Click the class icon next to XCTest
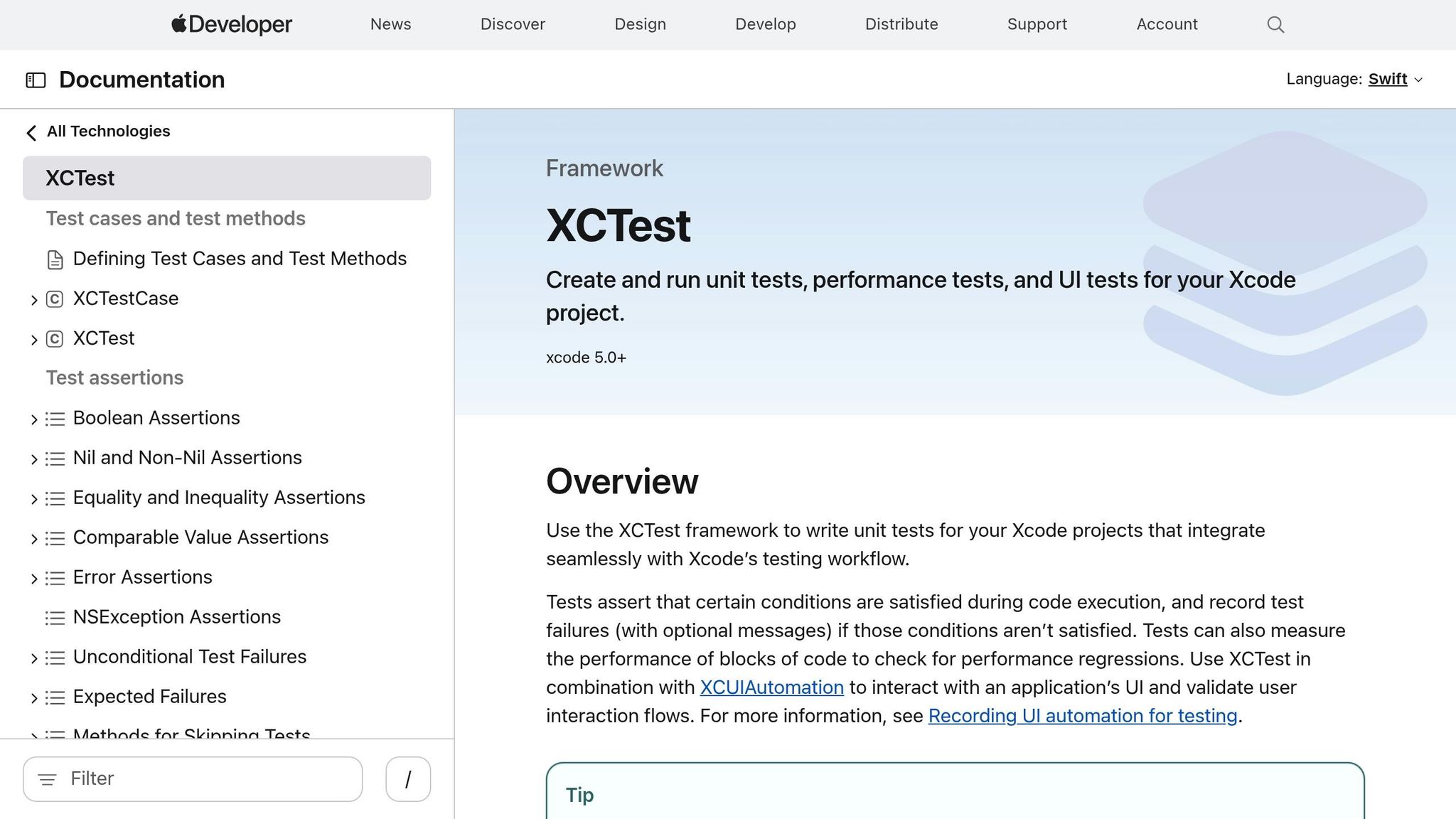 click(55, 339)
